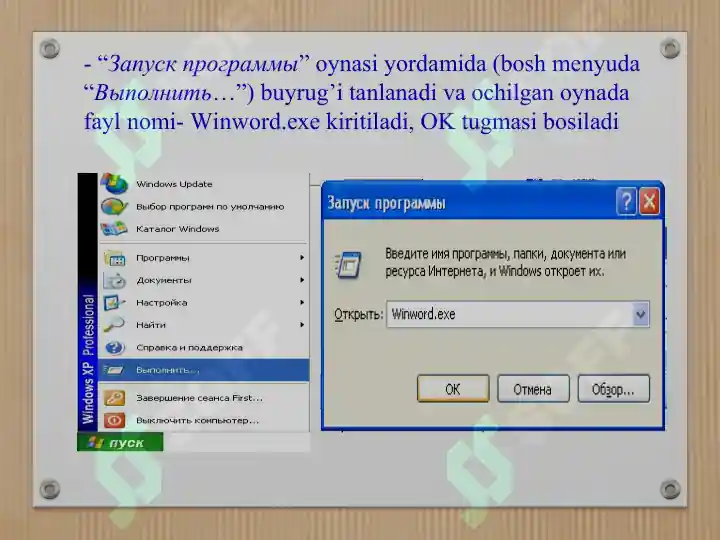Expand the Программы submenu arrow

(302, 258)
